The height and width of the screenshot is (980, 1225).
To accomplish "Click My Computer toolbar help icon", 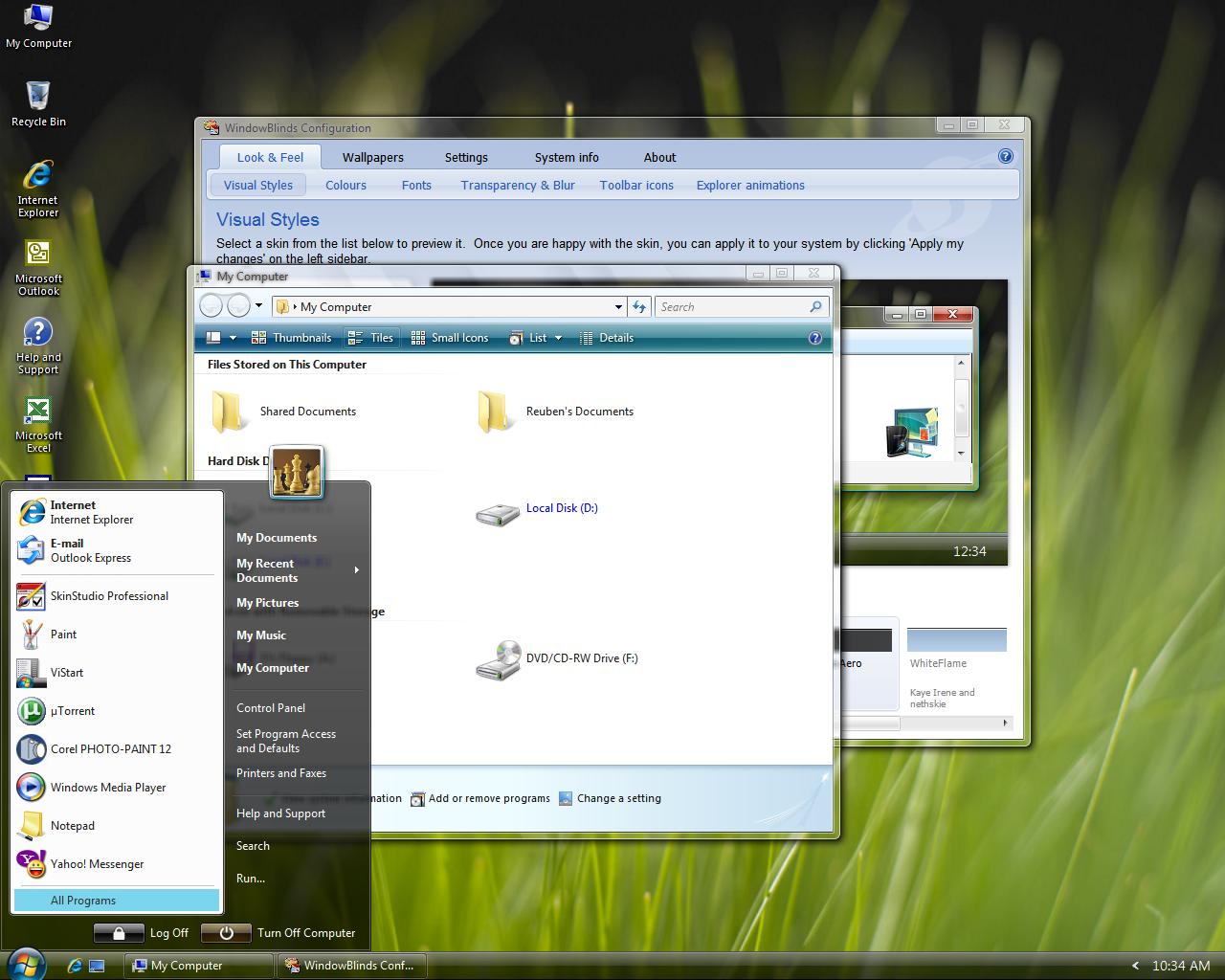I will (815, 338).
